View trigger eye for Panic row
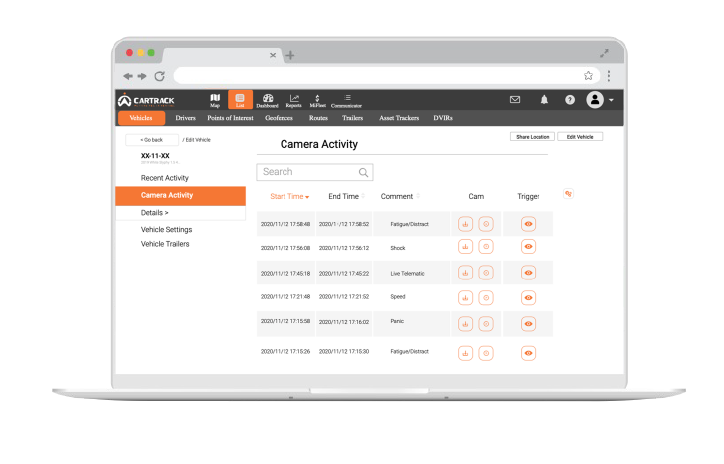The height and width of the screenshot is (464, 724). tap(528, 324)
